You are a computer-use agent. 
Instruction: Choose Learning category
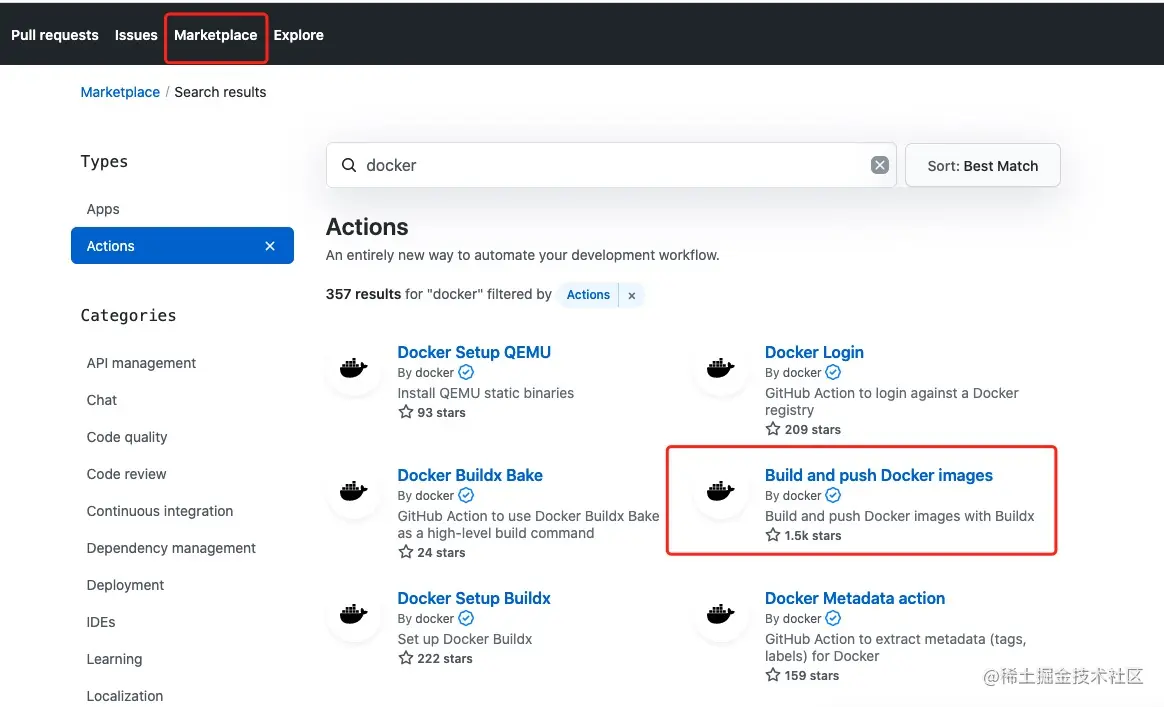(x=114, y=659)
